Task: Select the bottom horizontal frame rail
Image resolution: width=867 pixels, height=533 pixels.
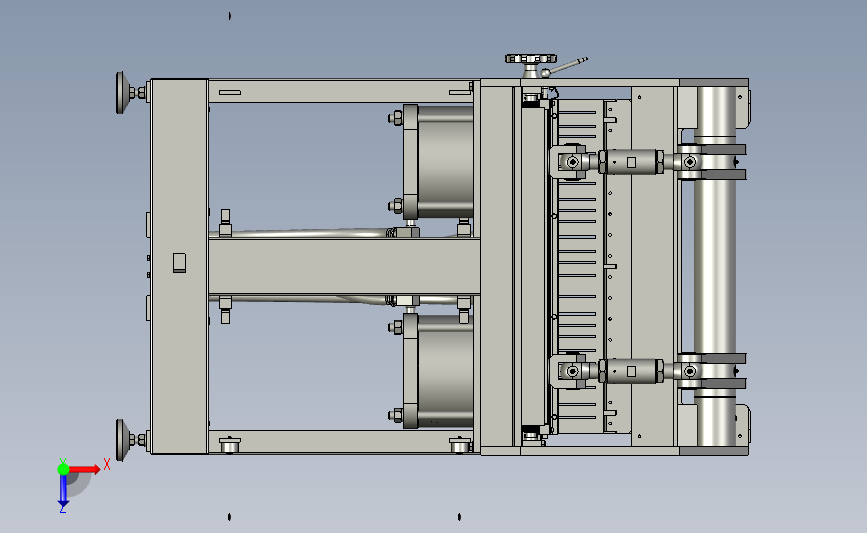Action: [340, 442]
